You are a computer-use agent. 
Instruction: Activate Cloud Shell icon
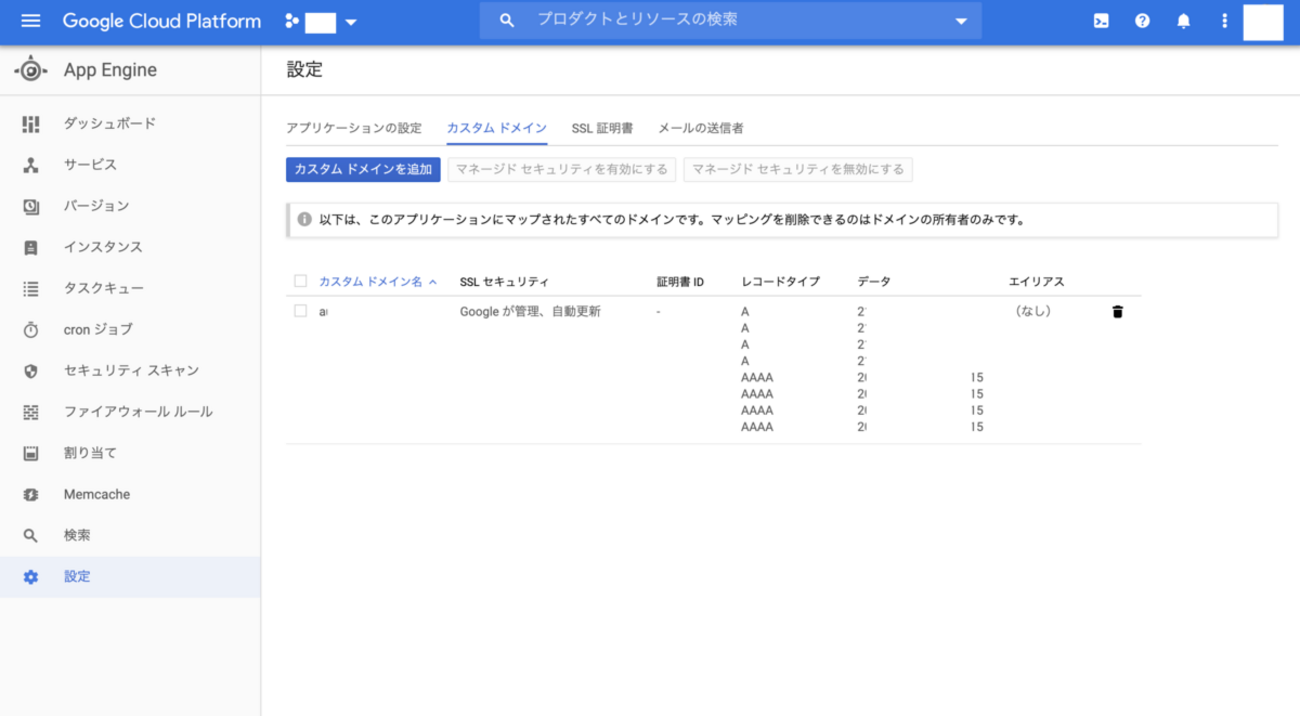pos(1101,21)
